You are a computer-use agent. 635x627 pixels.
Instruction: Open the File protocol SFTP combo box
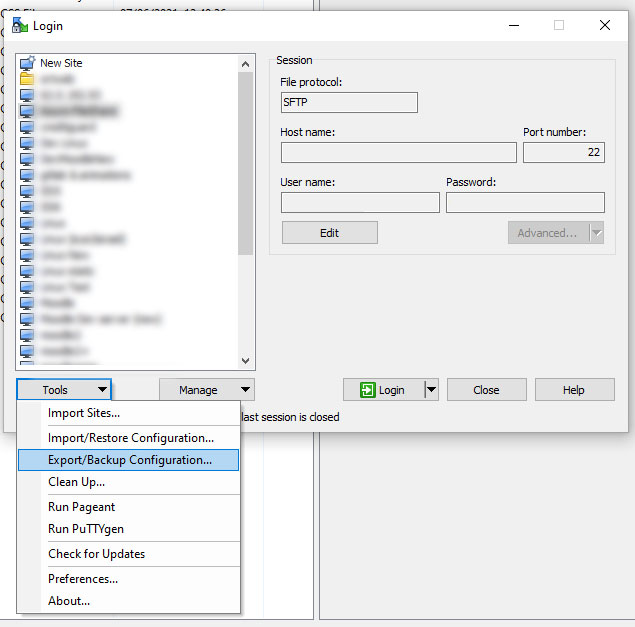point(349,102)
